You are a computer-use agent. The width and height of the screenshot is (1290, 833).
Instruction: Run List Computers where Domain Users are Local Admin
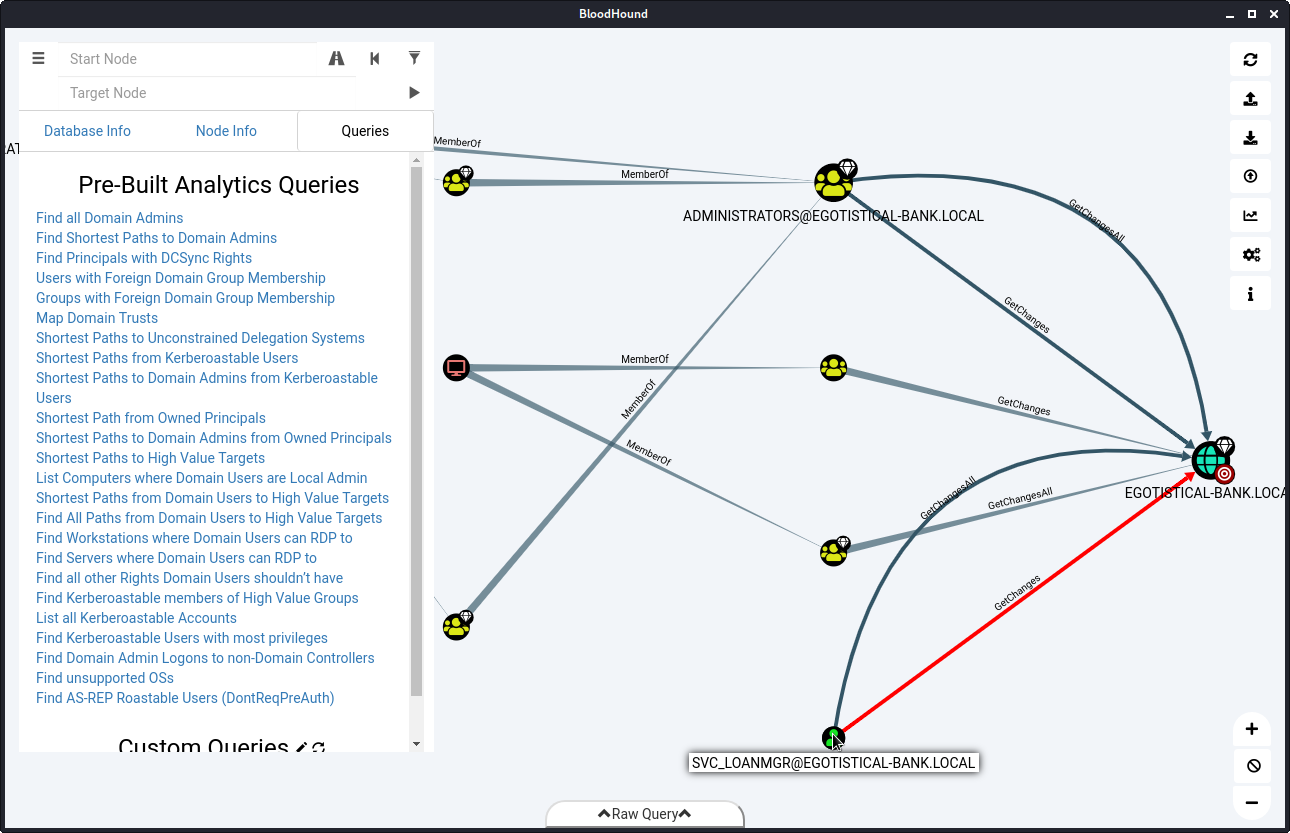202,478
